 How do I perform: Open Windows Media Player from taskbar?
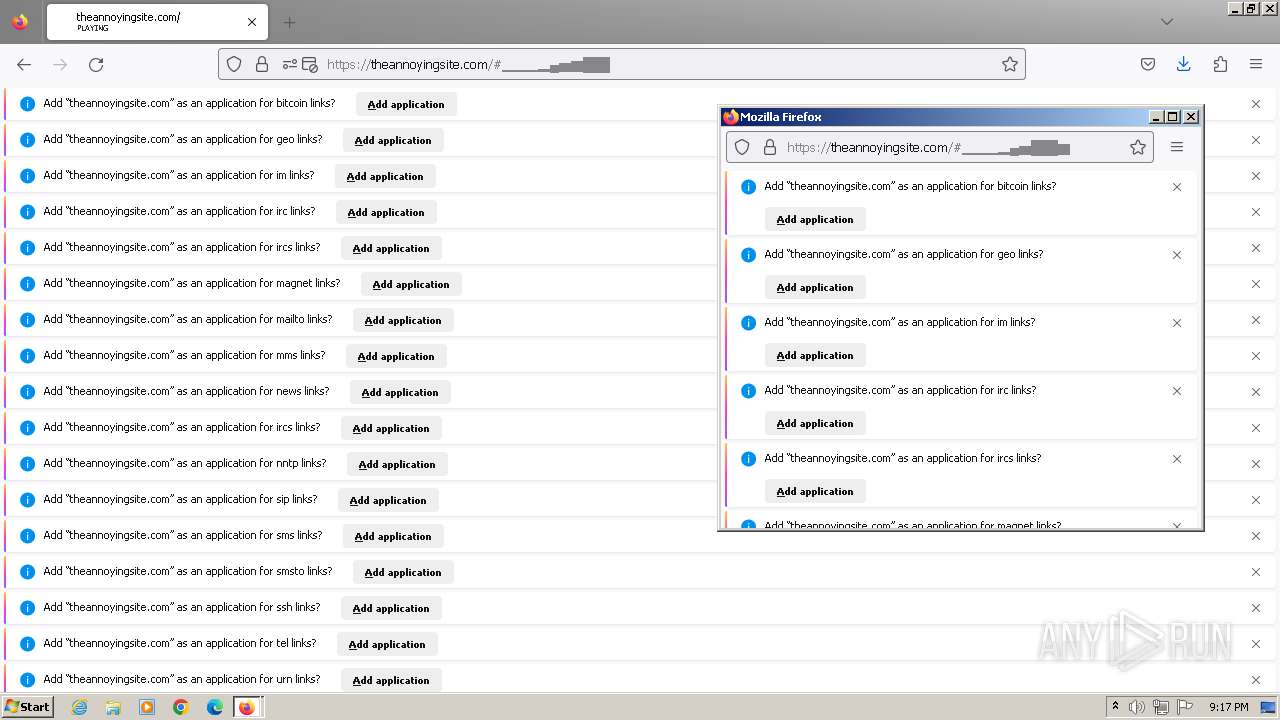pos(147,707)
